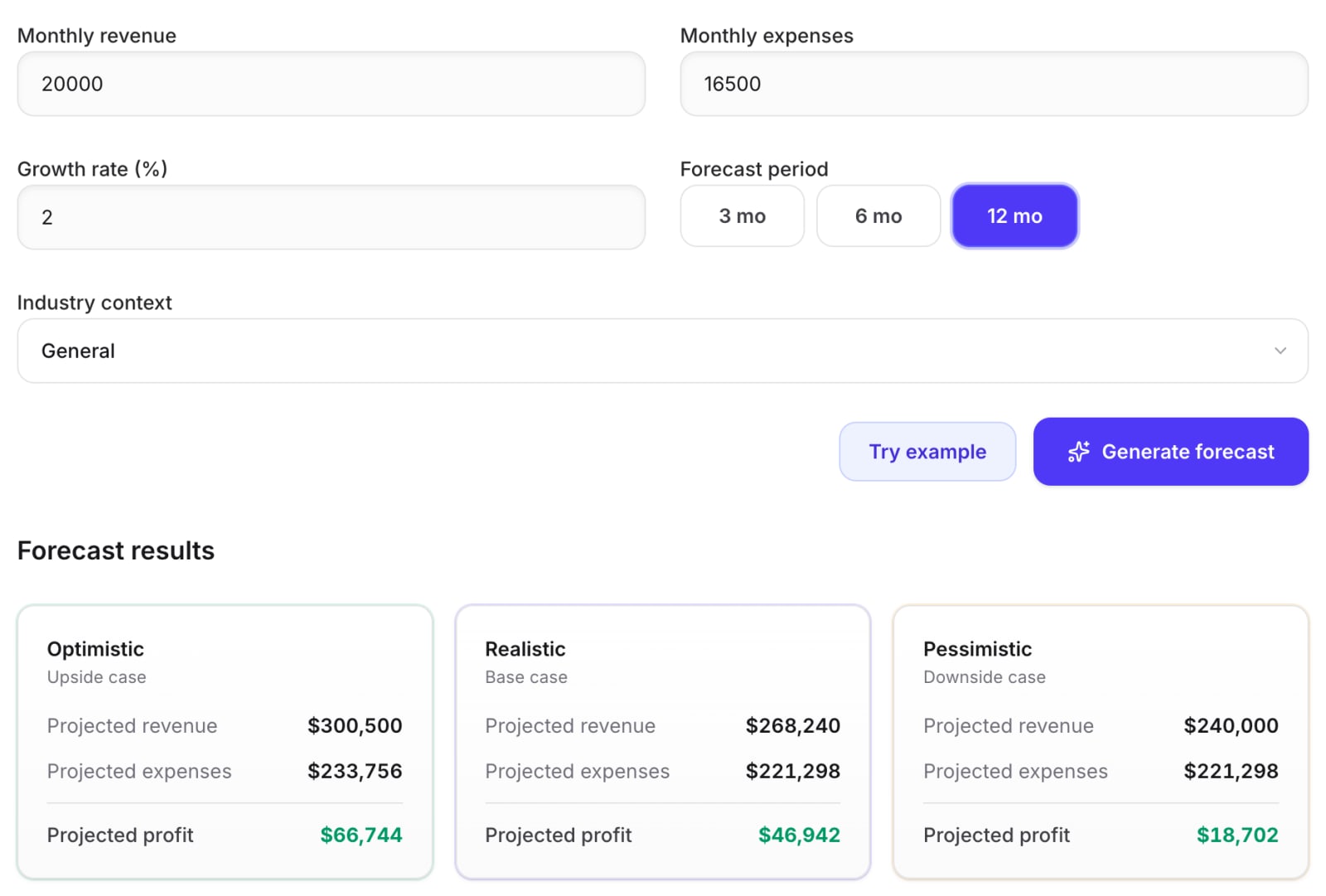Click the Projected profit label in Optimistic card

pyautogui.click(x=120, y=835)
